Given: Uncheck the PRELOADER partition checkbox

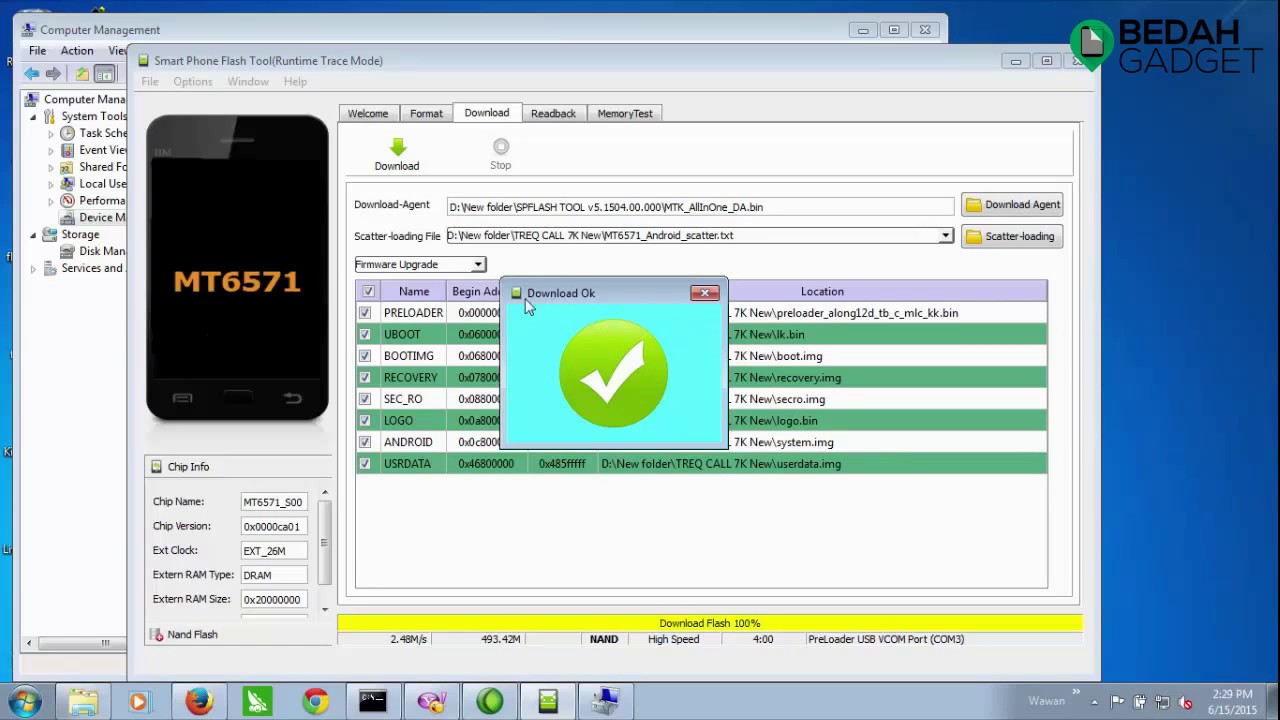Looking at the screenshot, I should pyautogui.click(x=365, y=313).
